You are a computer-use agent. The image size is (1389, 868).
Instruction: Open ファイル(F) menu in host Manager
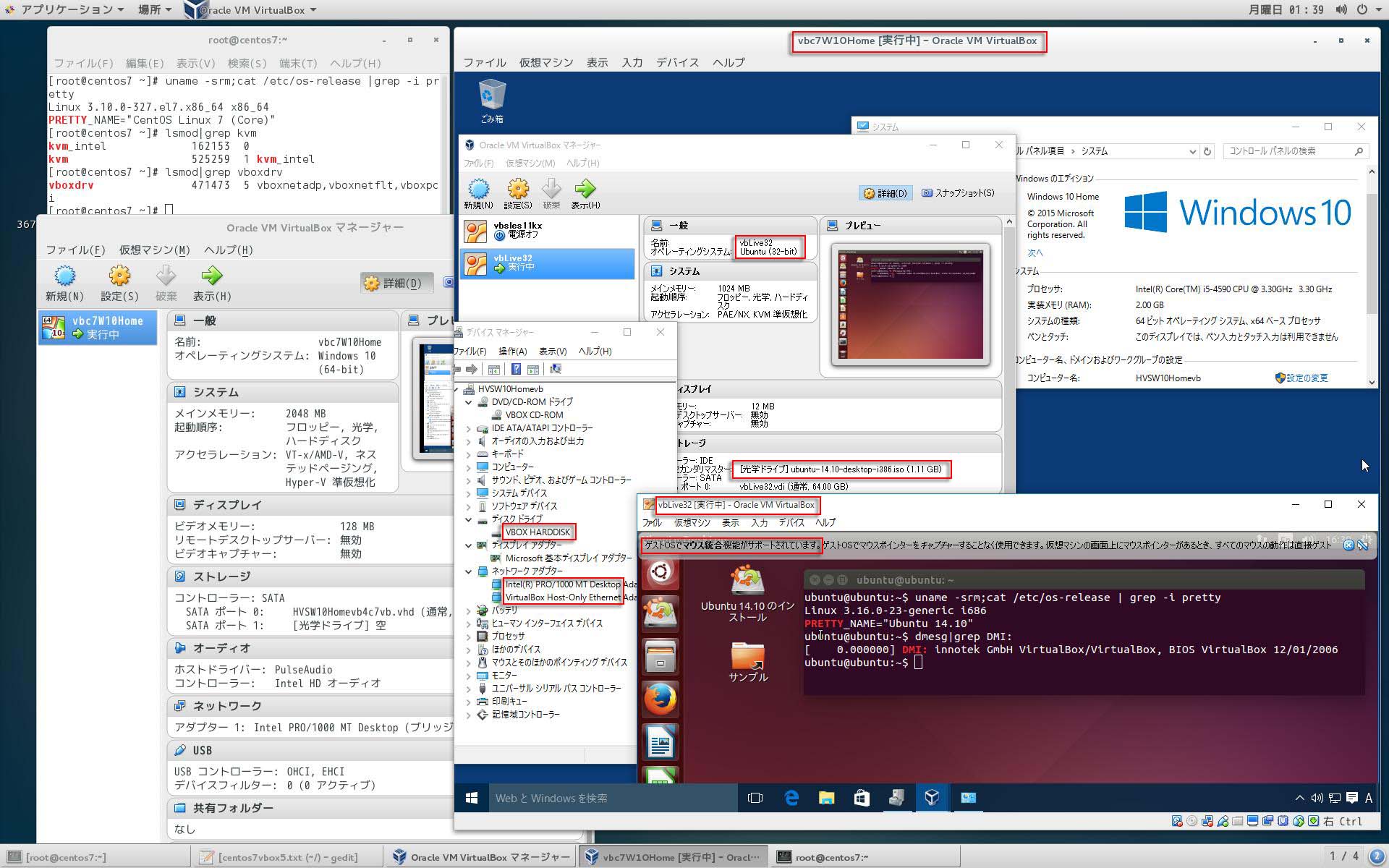75,250
